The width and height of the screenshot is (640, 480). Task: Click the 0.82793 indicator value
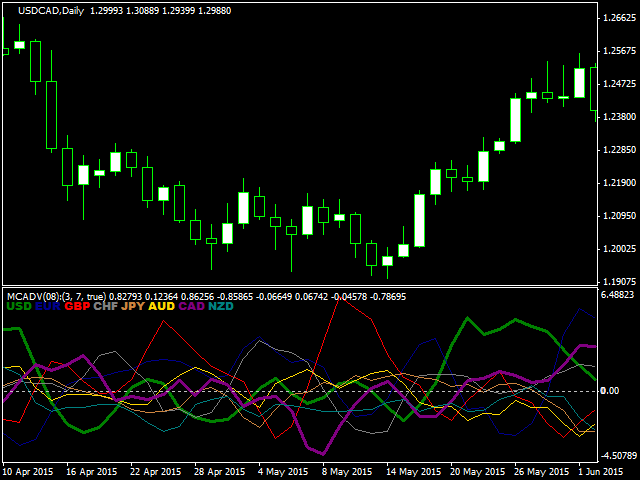pyautogui.click(x=125, y=297)
